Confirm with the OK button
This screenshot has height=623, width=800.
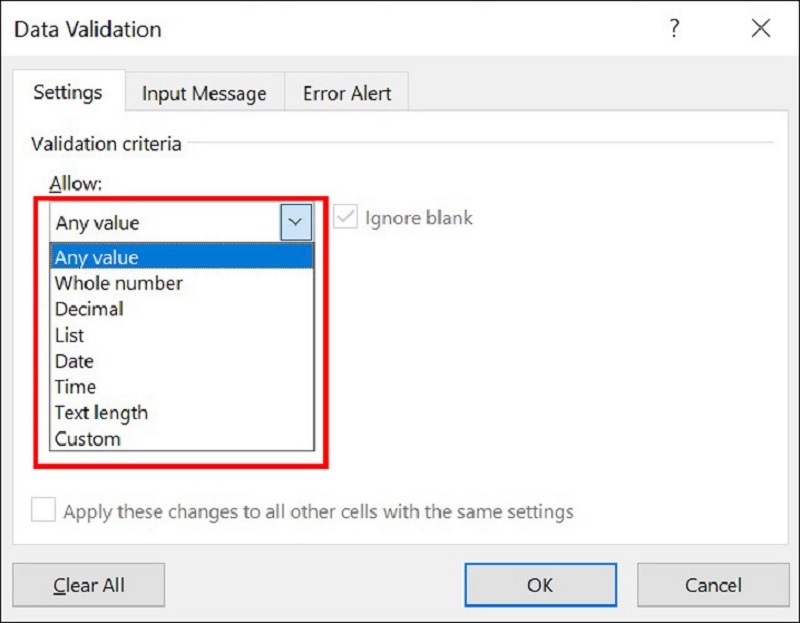pos(540,585)
